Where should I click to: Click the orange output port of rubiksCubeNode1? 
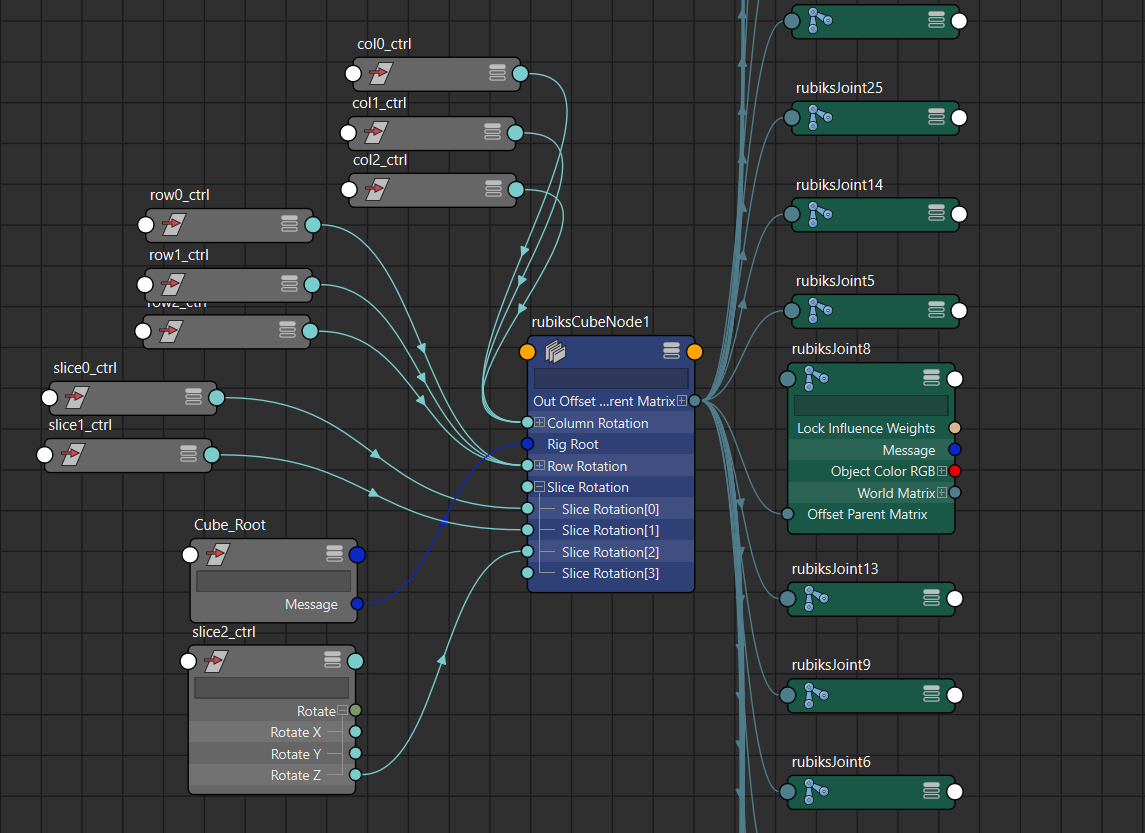pyautogui.click(x=694, y=352)
